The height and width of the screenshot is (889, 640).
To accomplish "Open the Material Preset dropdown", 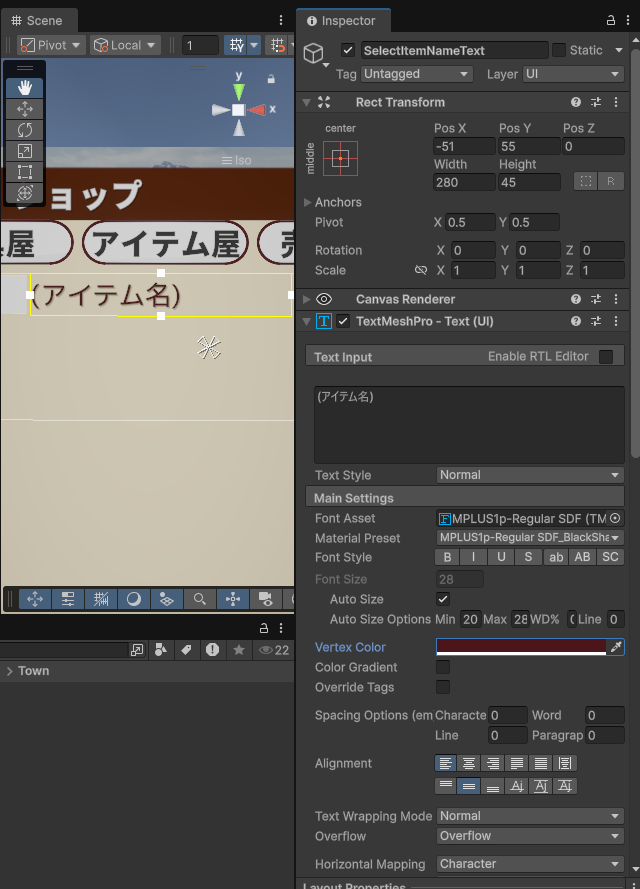I will 530,538.
